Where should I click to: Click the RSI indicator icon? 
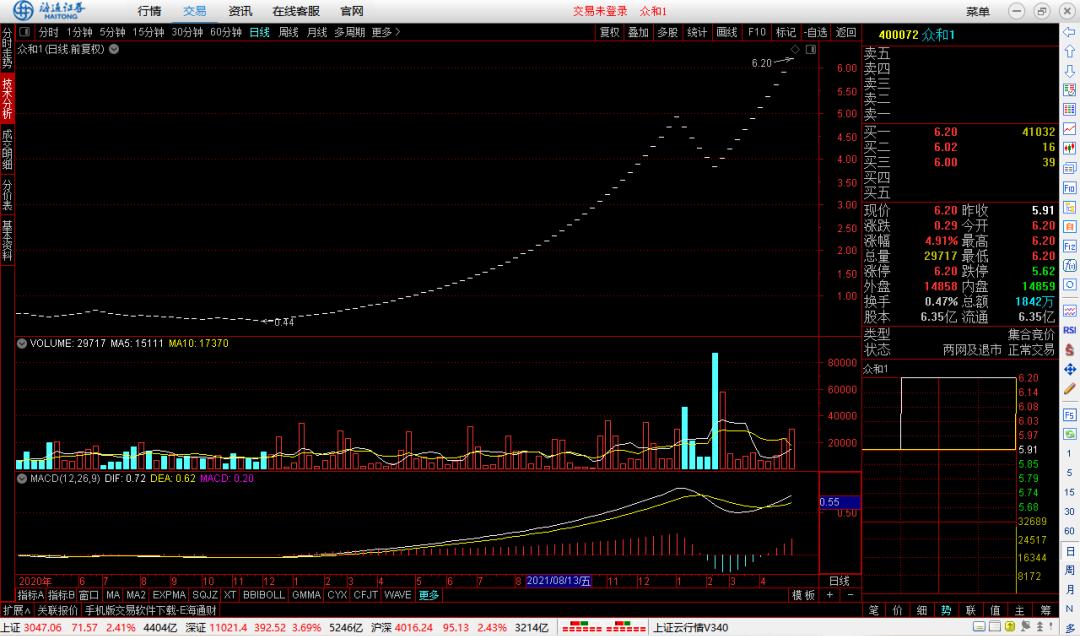coord(1070,330)
